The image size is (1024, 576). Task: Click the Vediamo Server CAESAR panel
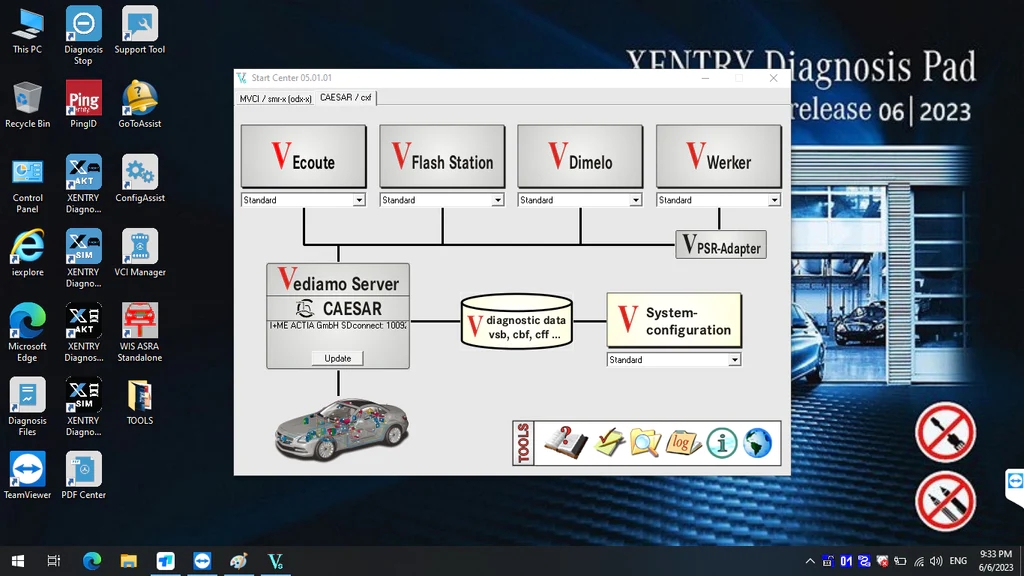pos(338,316)
